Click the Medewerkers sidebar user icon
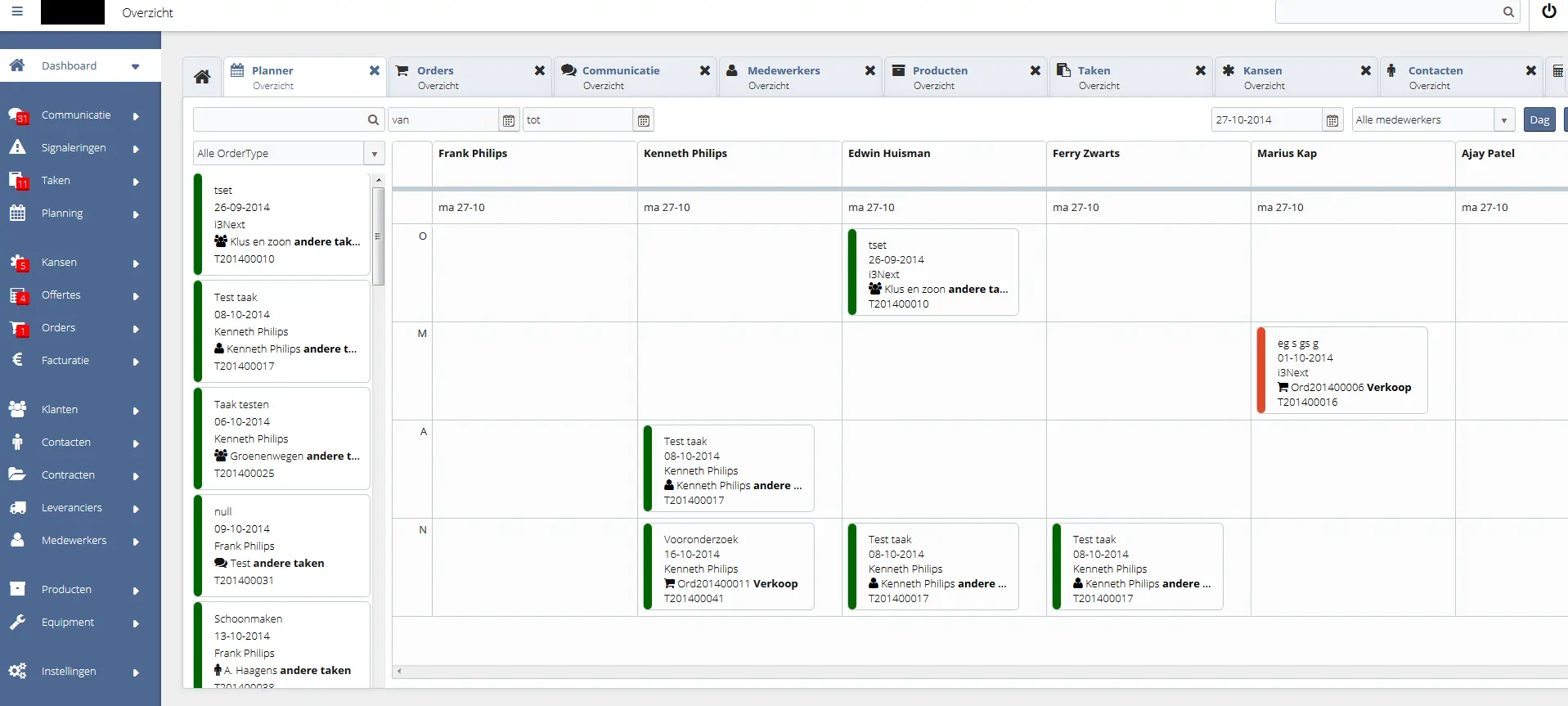1568x706 pixels. (17, 540)
